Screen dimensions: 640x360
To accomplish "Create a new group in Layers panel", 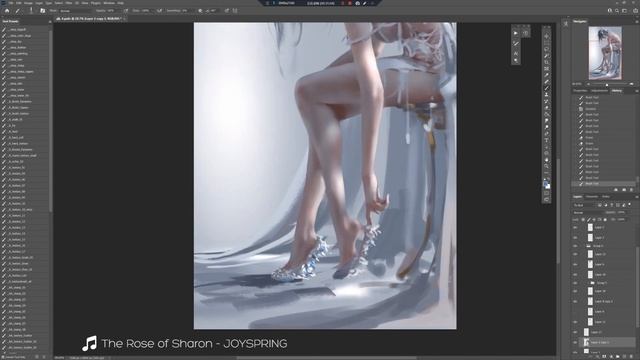I will 618,356.
